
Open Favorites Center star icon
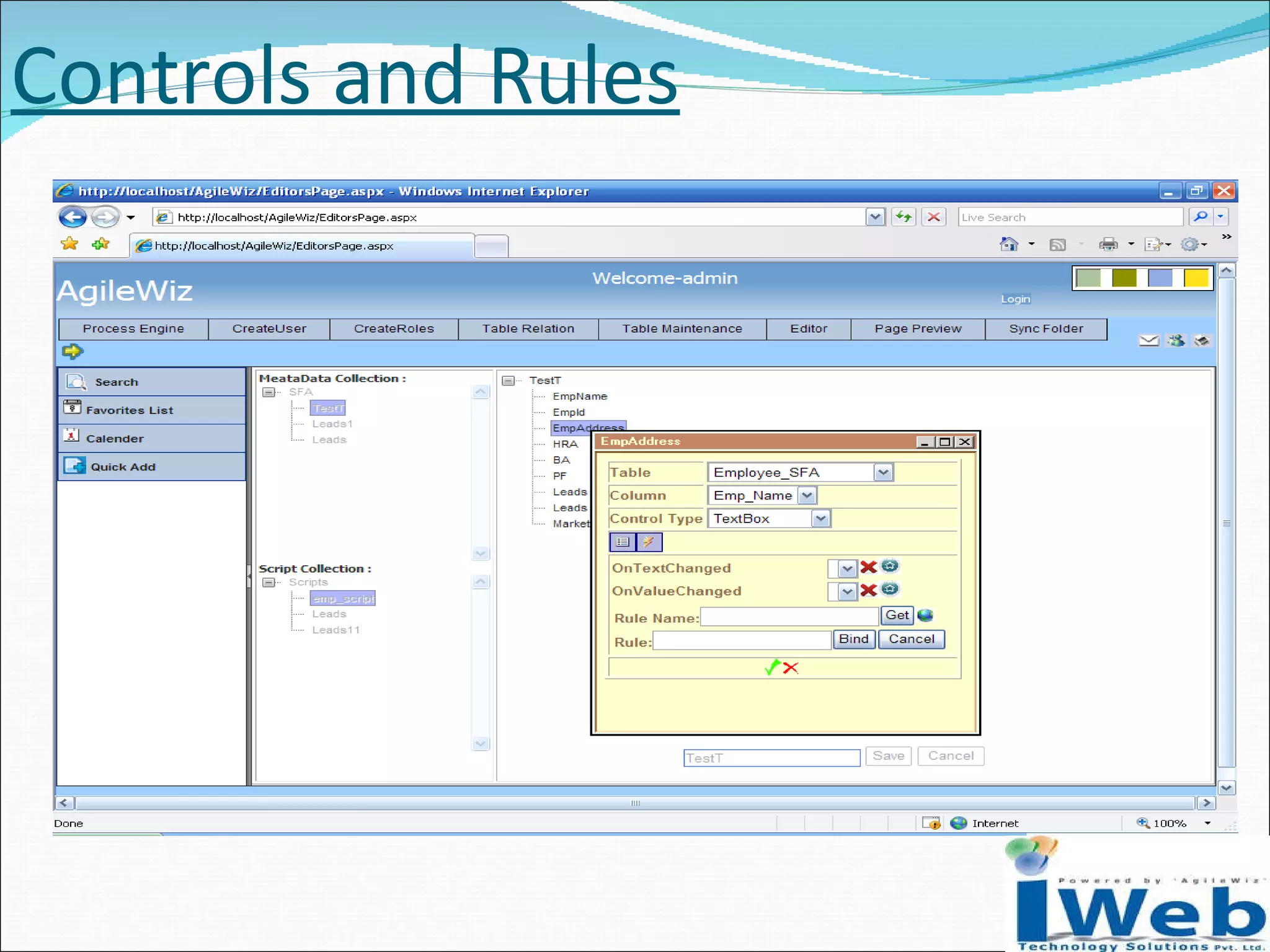pyautogui.click(x=69, y=244)
